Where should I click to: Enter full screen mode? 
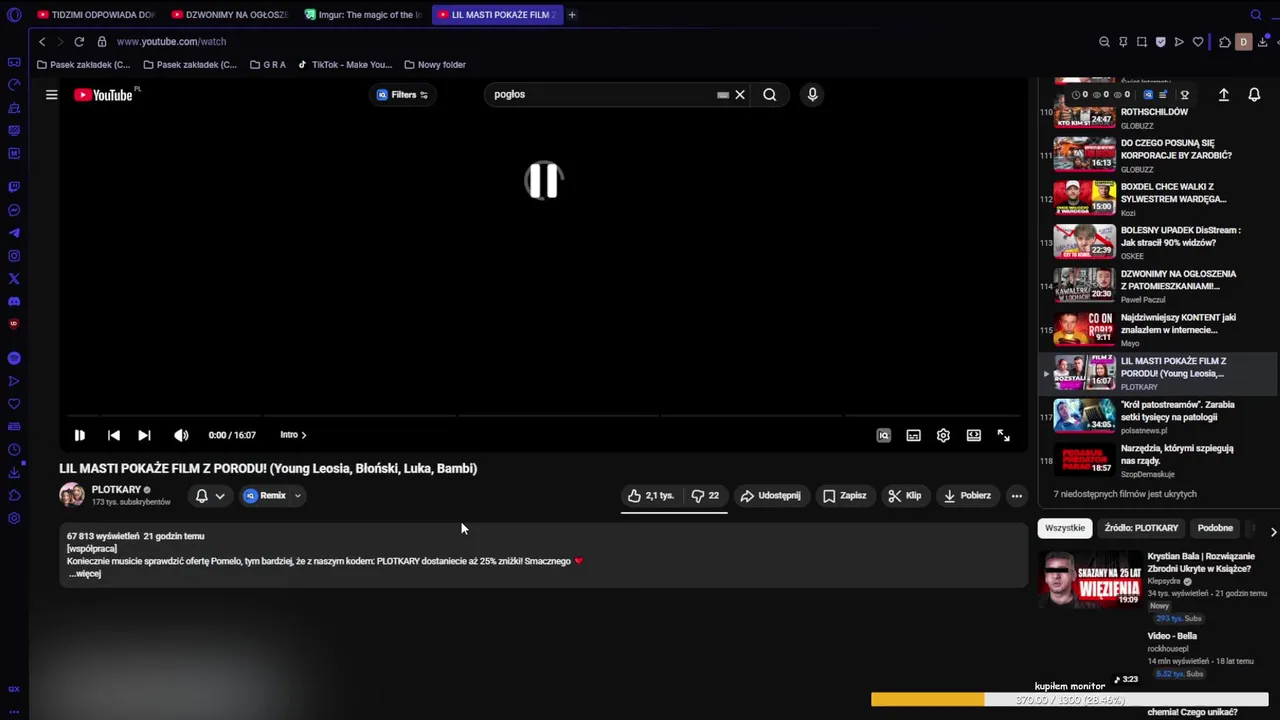click(1003, 435)
